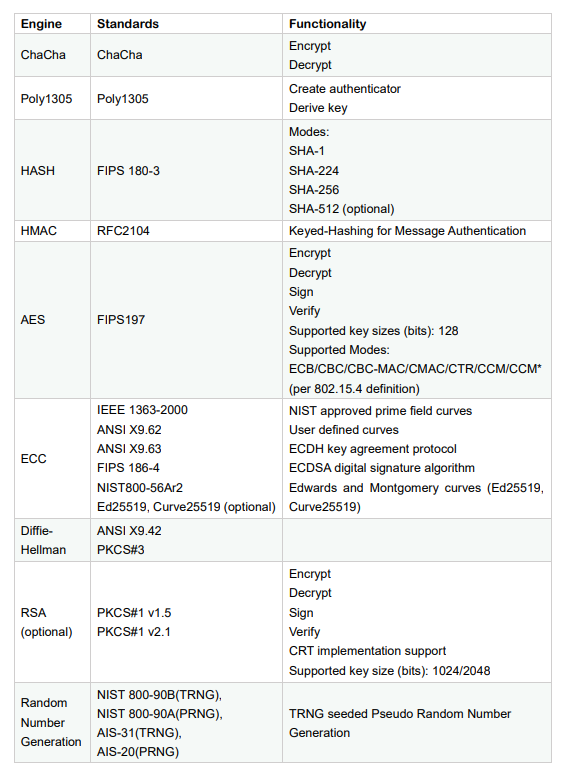Click FIPS 180-3 in HASH row
This screenshot has width=563, height=774.
pos(128,171)
